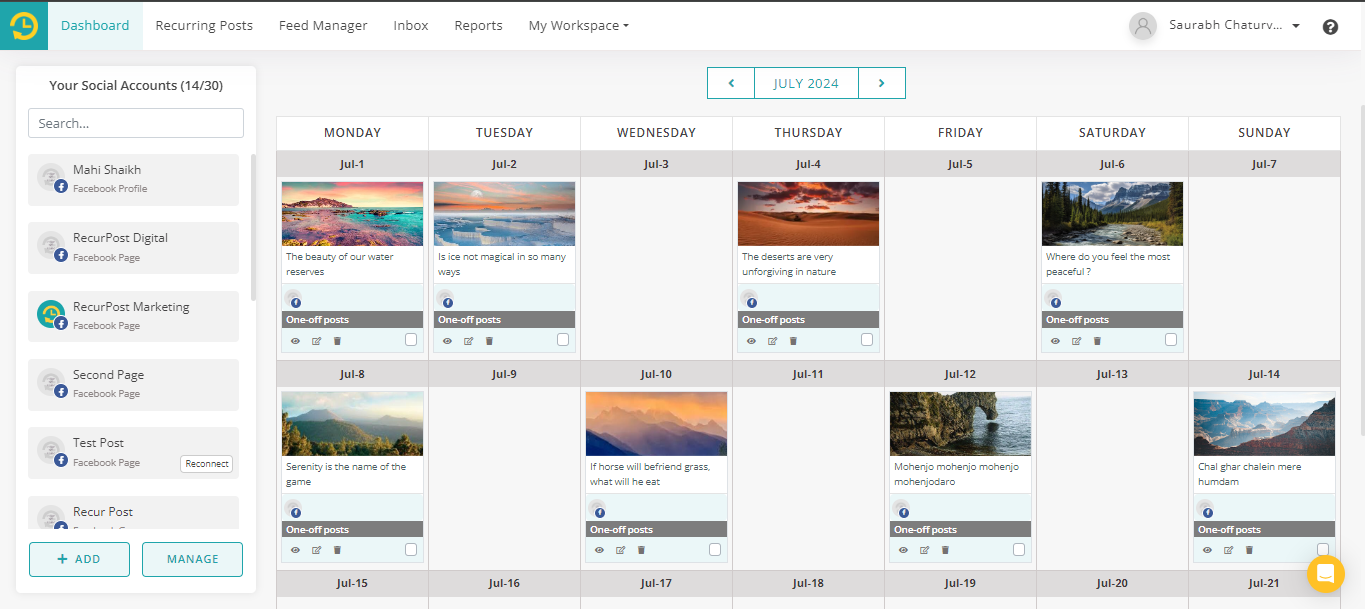Viewport: 1365px width, 609px height.
Task: Go to previous month with left chevron
Action: [x=731, y=83]
